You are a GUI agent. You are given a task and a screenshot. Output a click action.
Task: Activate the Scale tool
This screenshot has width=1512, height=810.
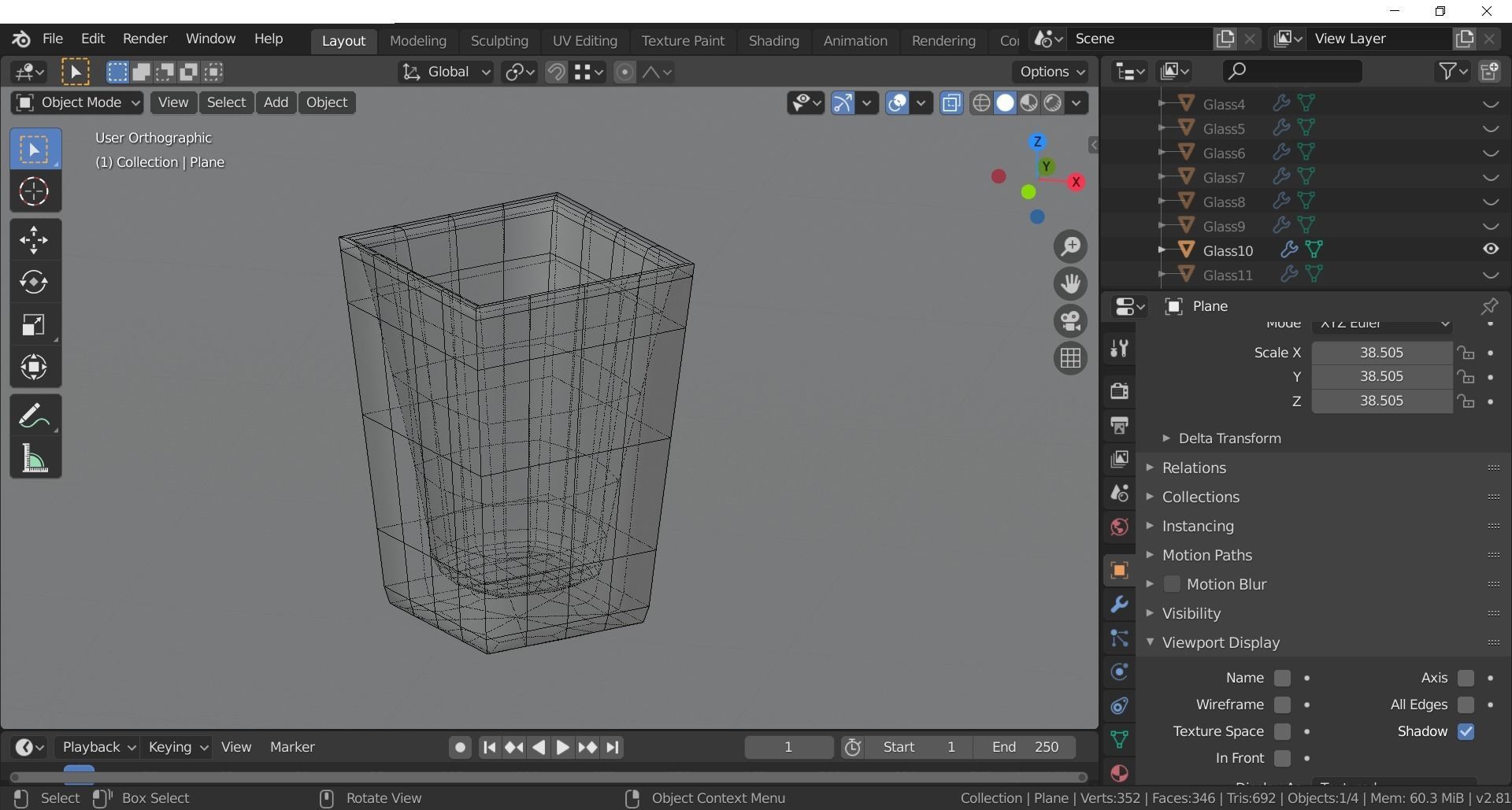click(34, 324)
